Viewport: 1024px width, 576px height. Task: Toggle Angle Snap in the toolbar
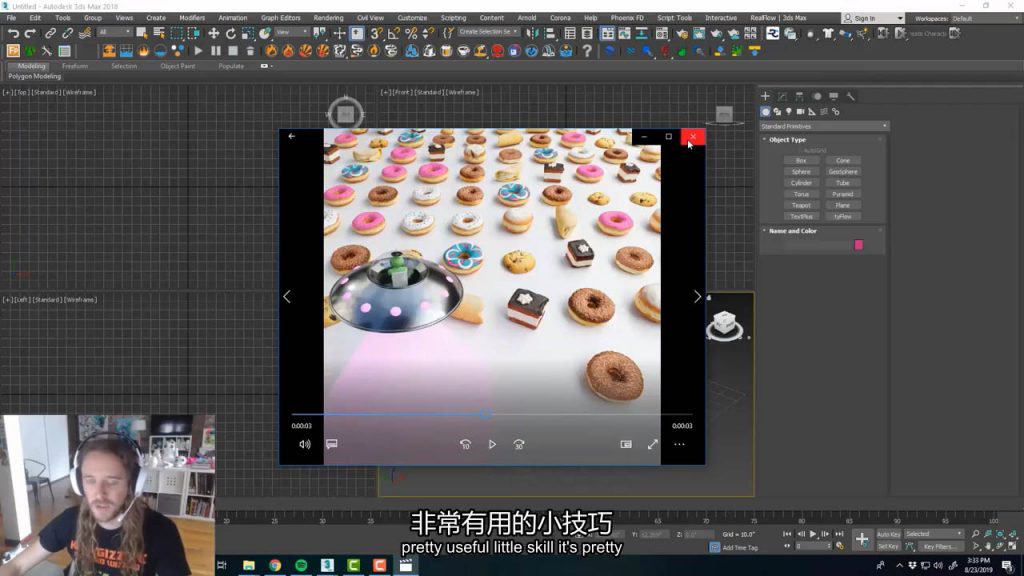coord(394,33)
